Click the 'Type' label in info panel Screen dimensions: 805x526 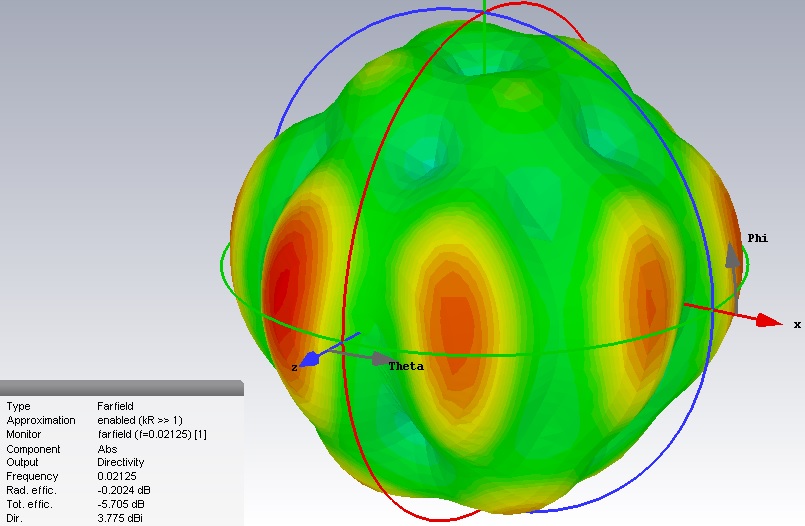(18, 406)
